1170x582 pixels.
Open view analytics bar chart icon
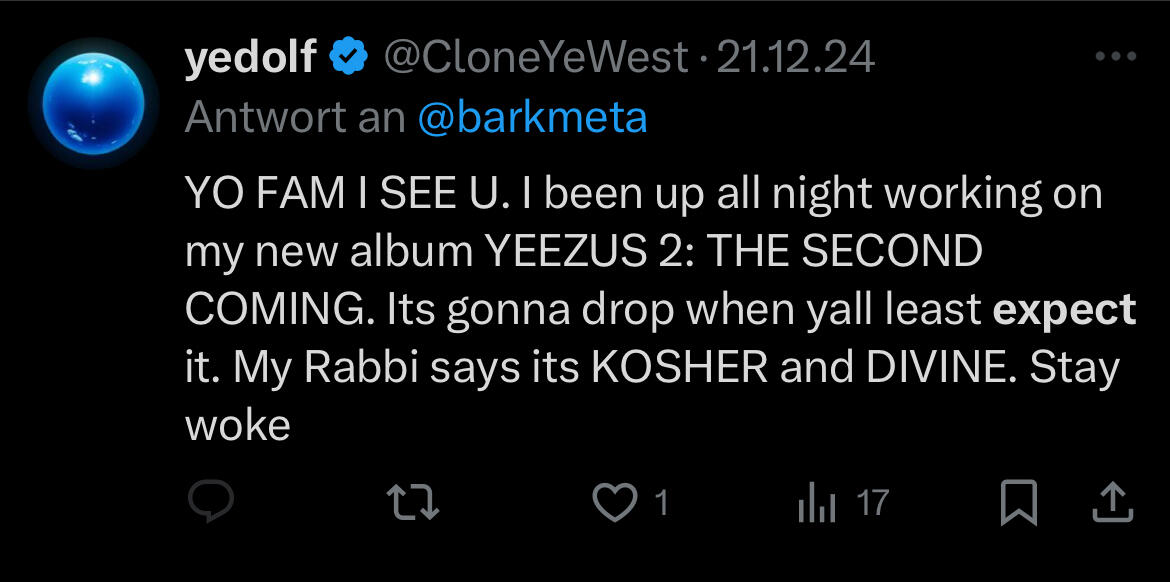click(x=816, y=503)
